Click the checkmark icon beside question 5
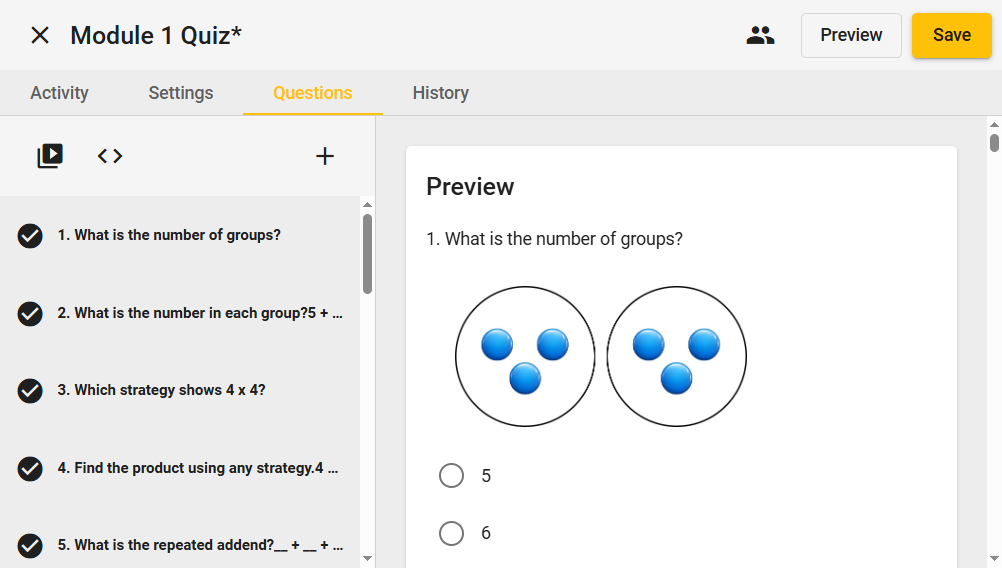This screenshot has width=1002, height=568. click(x=30, y=546)
